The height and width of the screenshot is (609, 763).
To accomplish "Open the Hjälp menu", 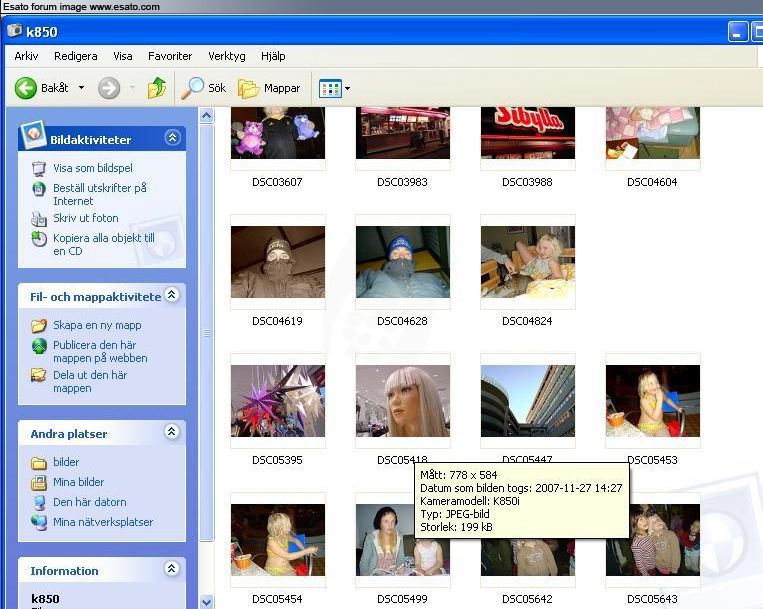I will coord(273,56).
